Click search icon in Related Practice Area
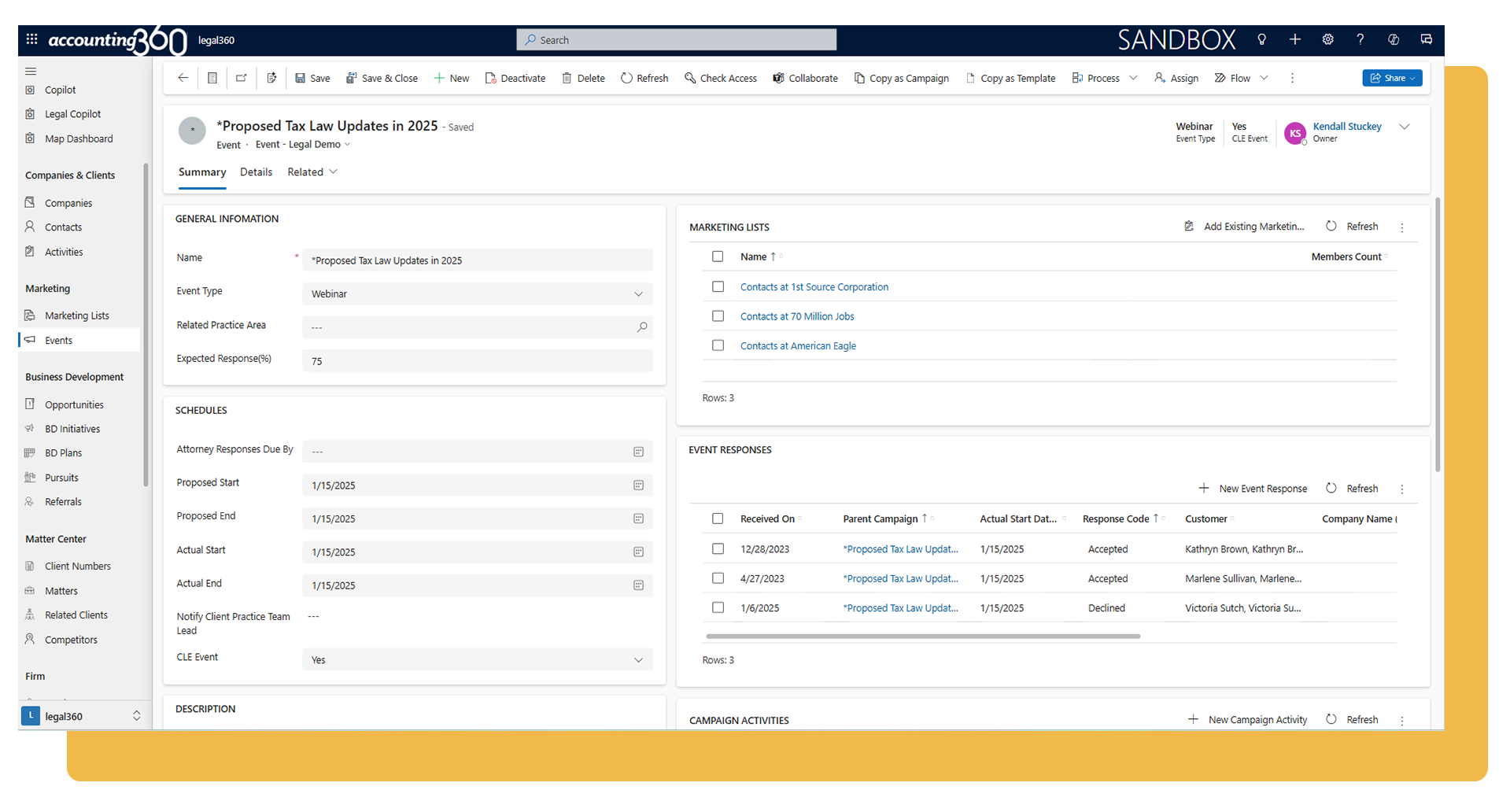1499x812 pixels. [642, 327]
